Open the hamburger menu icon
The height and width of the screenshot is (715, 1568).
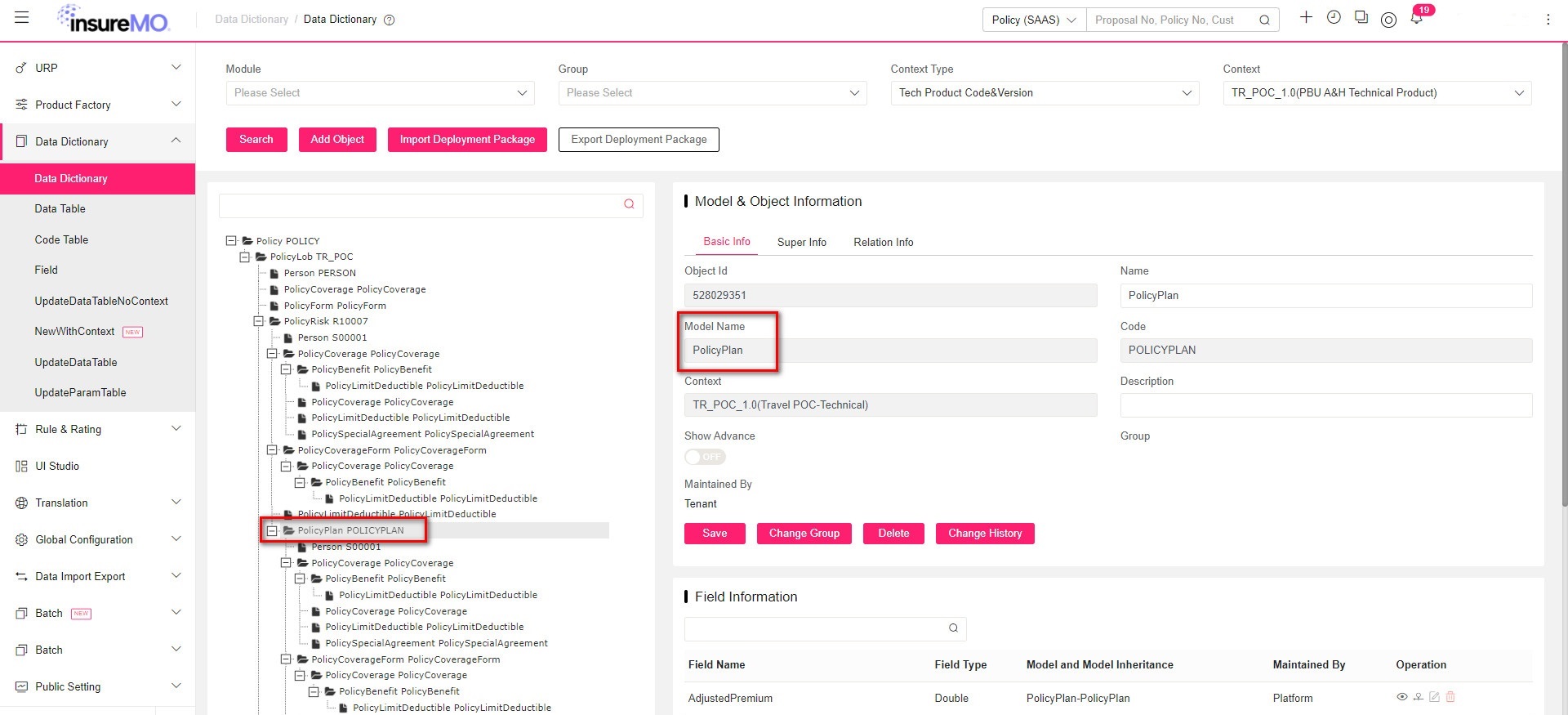click(22, 18)
